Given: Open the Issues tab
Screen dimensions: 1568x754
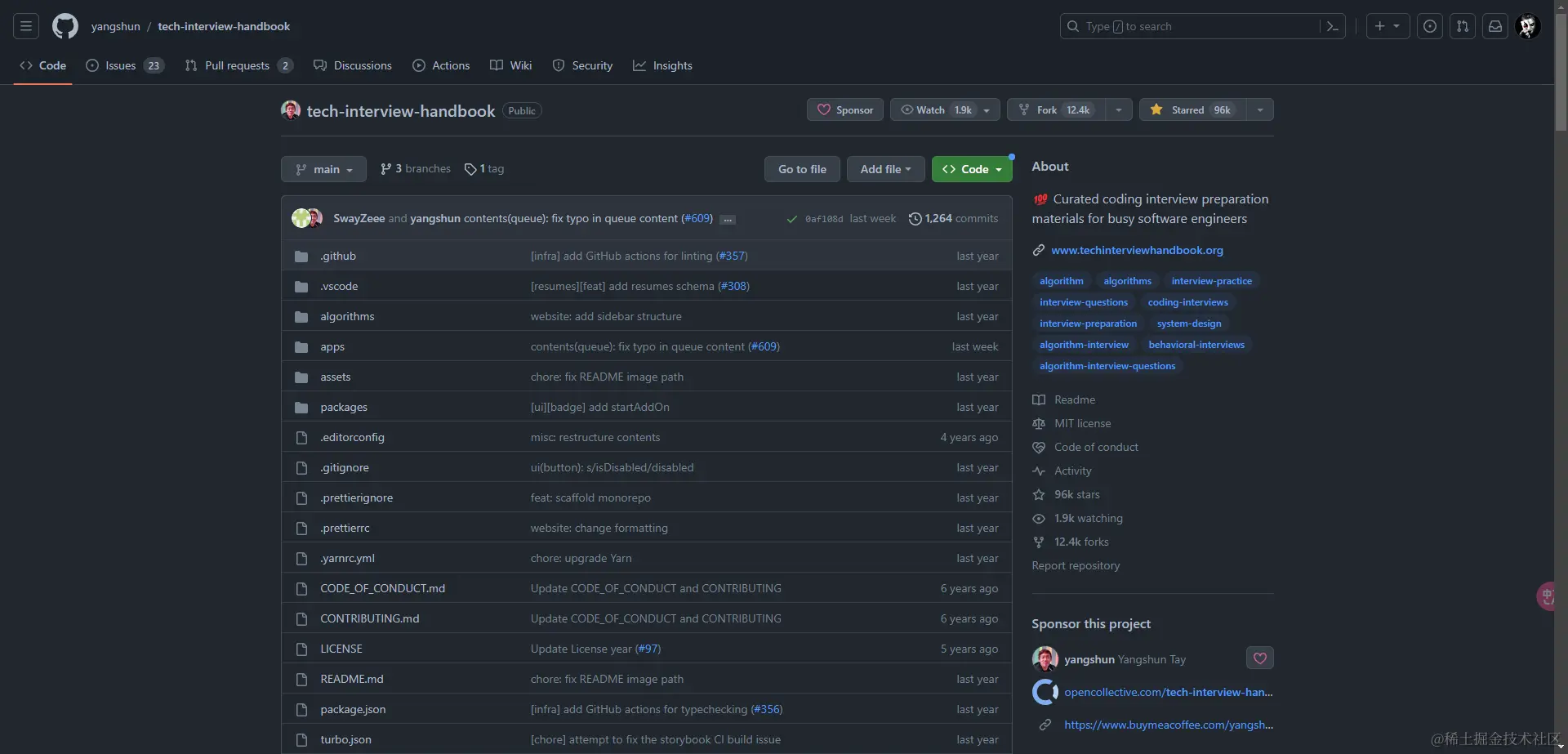Looking at the screenshot, I should coord(125,65).
